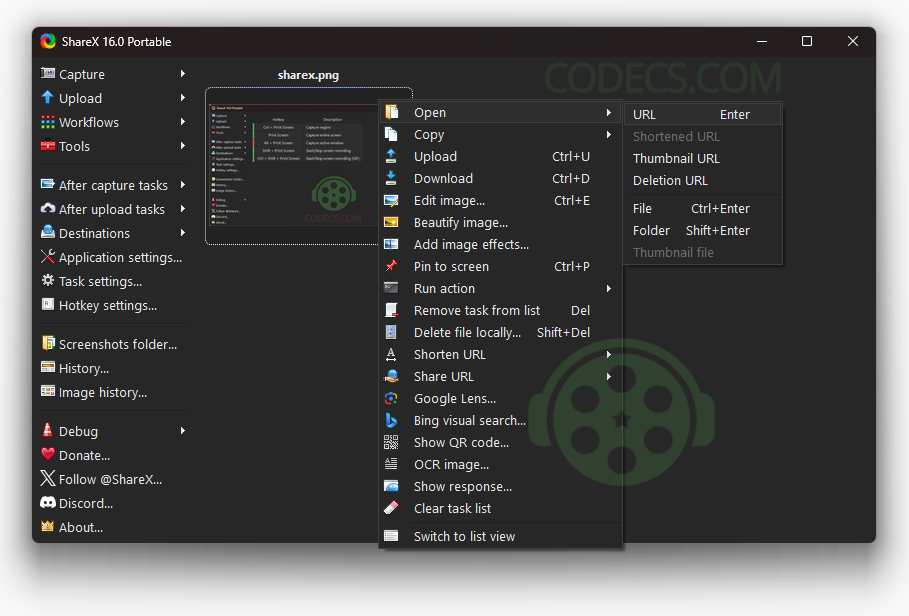Select Upload in the context menu
This screenshot has width=909, height=616.
pyautogui.click(x=500, y=156)
